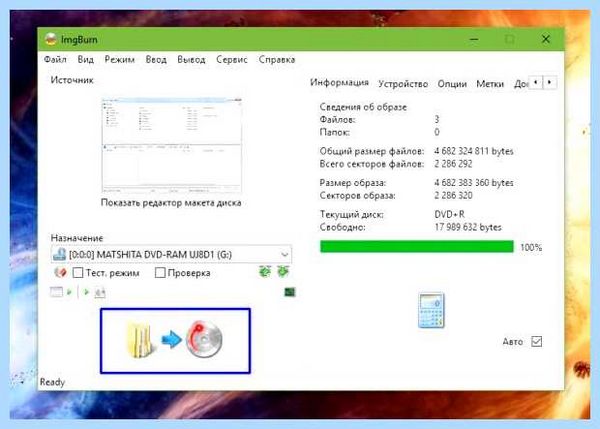
Task: Click the value 4 682 383 360 bytes
Action: 474,183
